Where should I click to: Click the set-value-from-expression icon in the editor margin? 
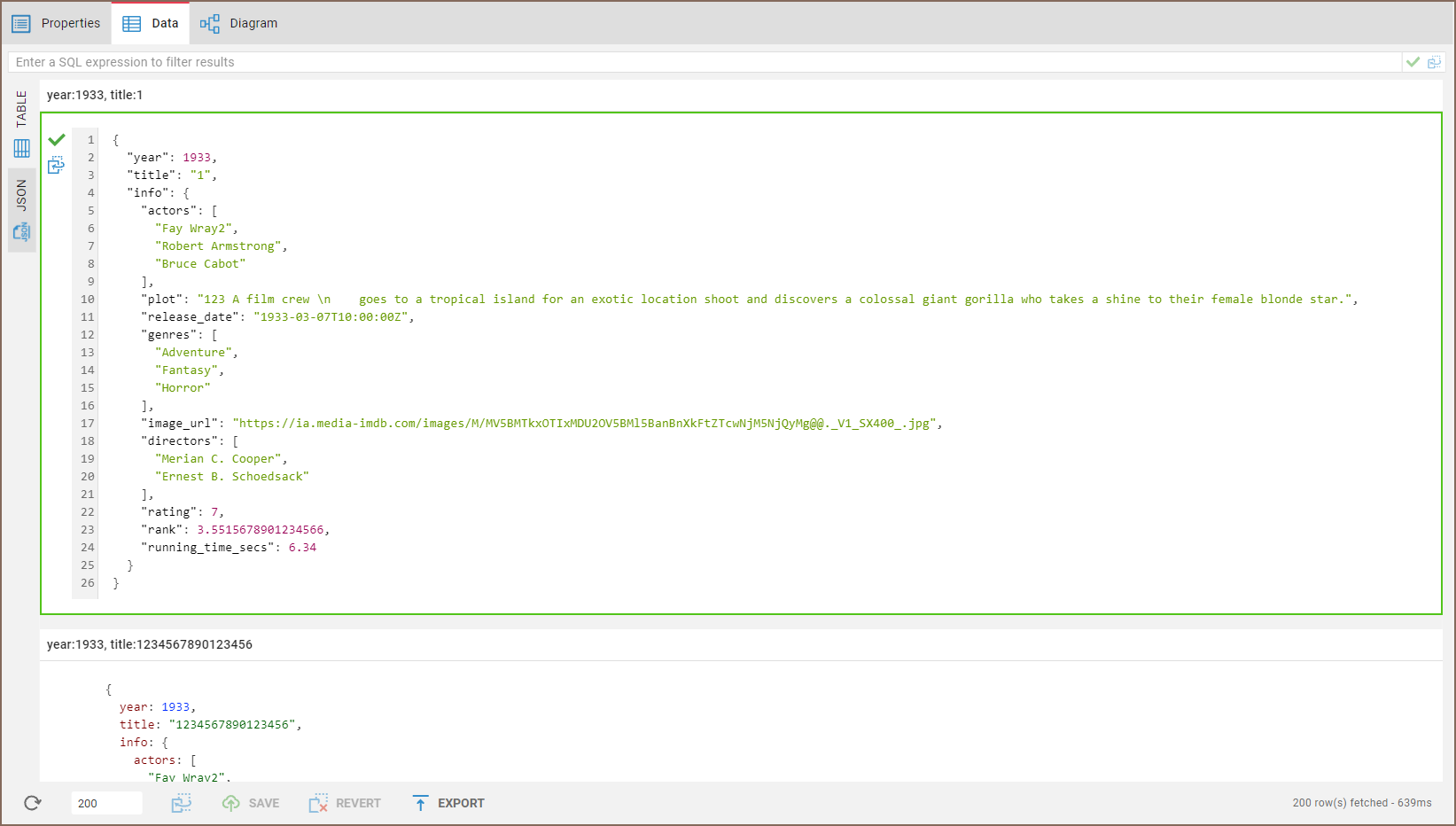pos(56,165)
